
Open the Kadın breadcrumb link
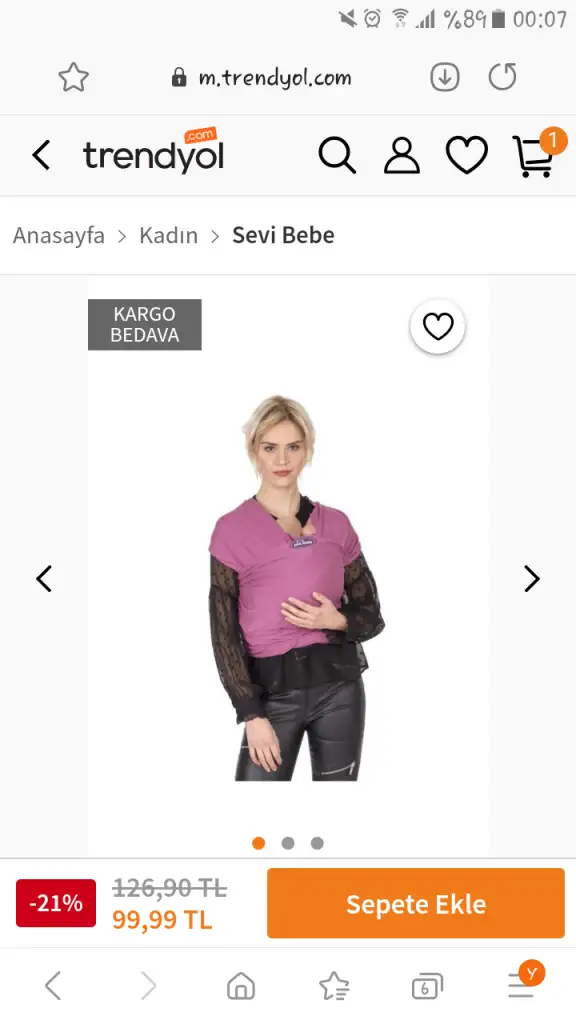click(168, 235)
